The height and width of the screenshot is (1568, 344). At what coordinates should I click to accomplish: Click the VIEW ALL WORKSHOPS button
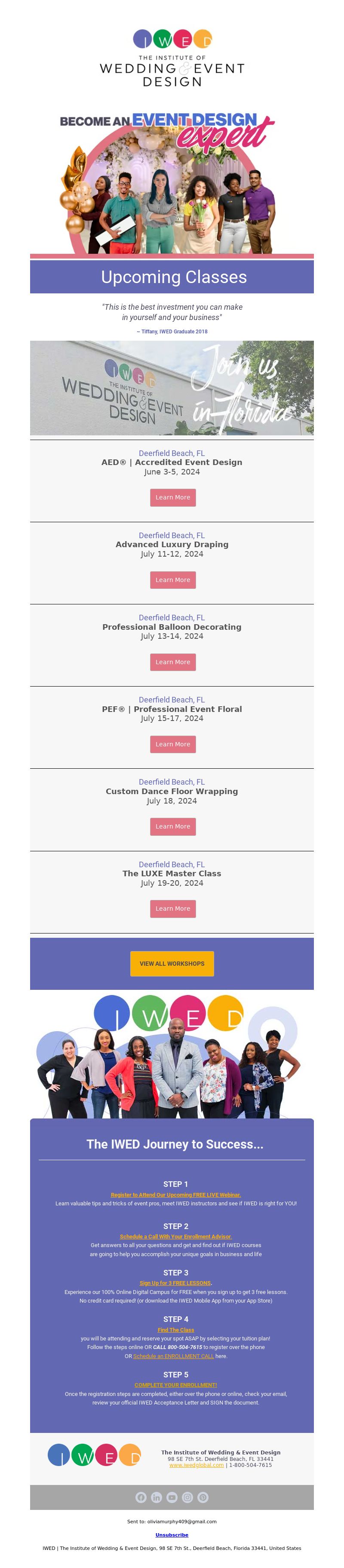172,964
